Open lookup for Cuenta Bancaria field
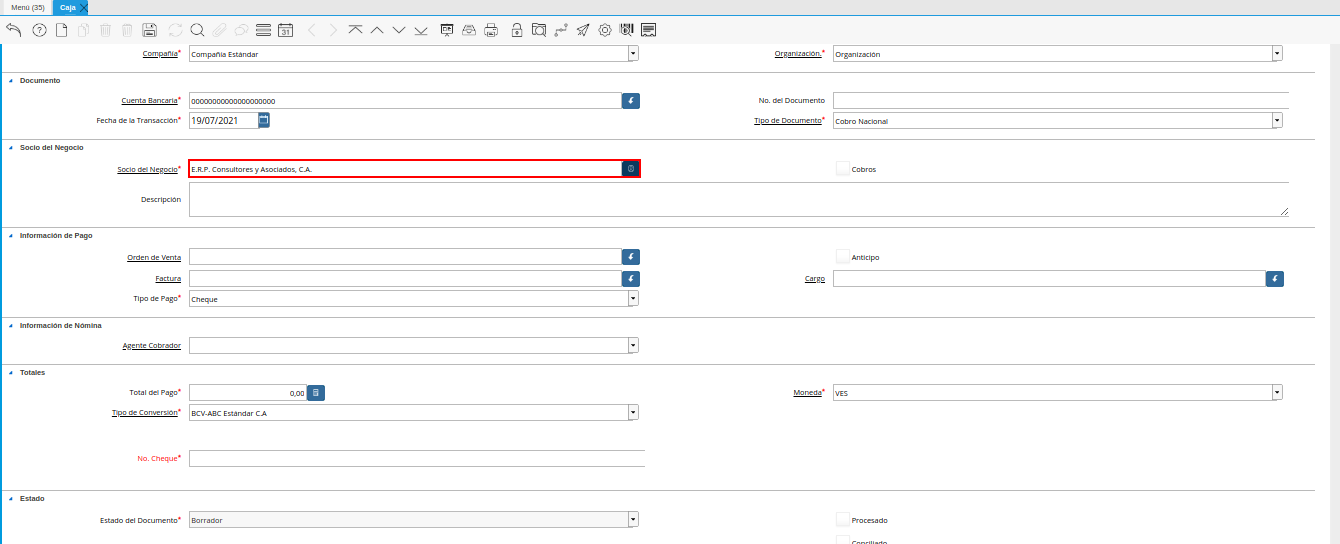Screen dimensions: 1340x544 (631, 101)
